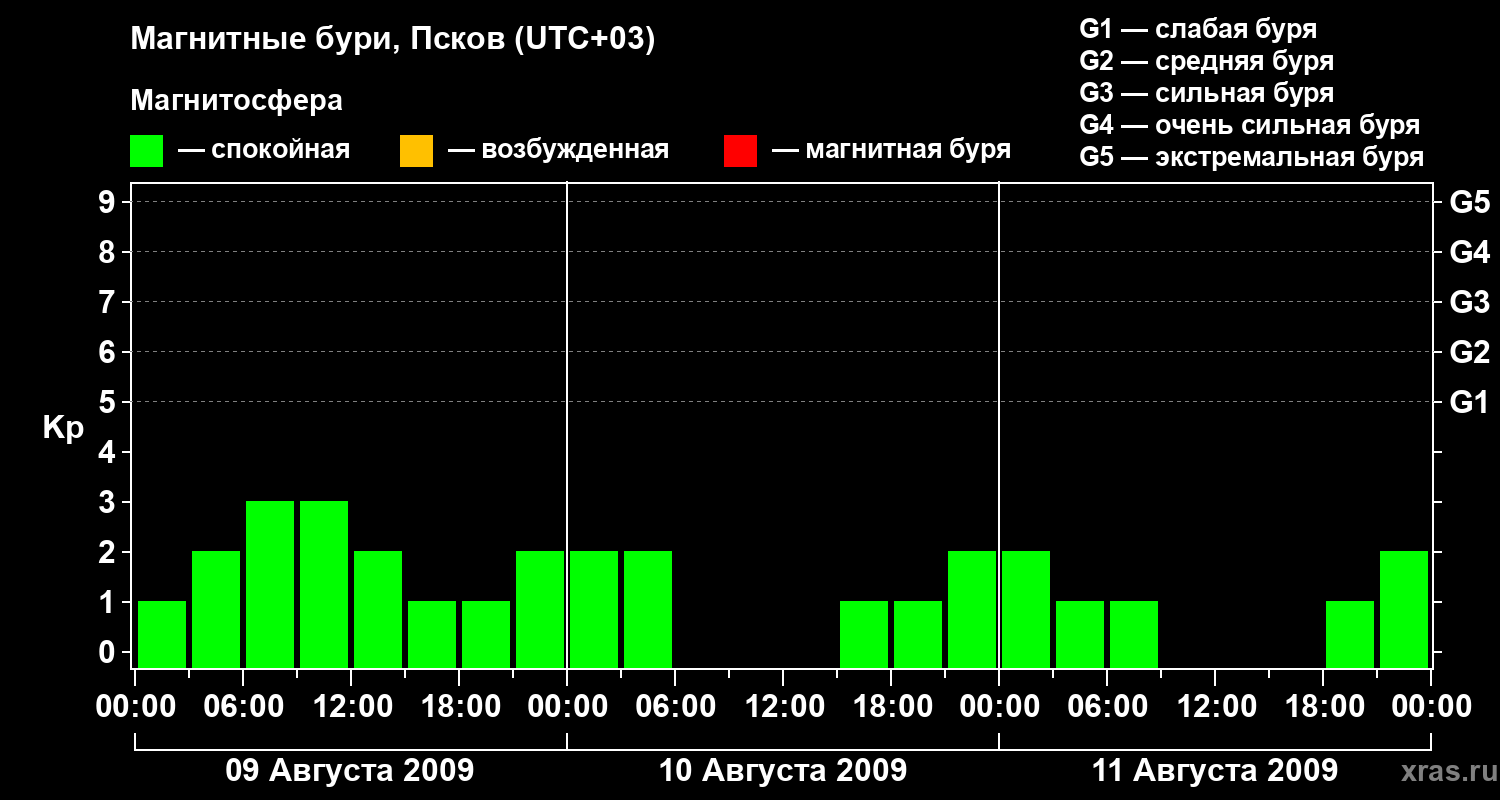Click the 'G1 — слабая буря' legend line

coord(1198,29)
